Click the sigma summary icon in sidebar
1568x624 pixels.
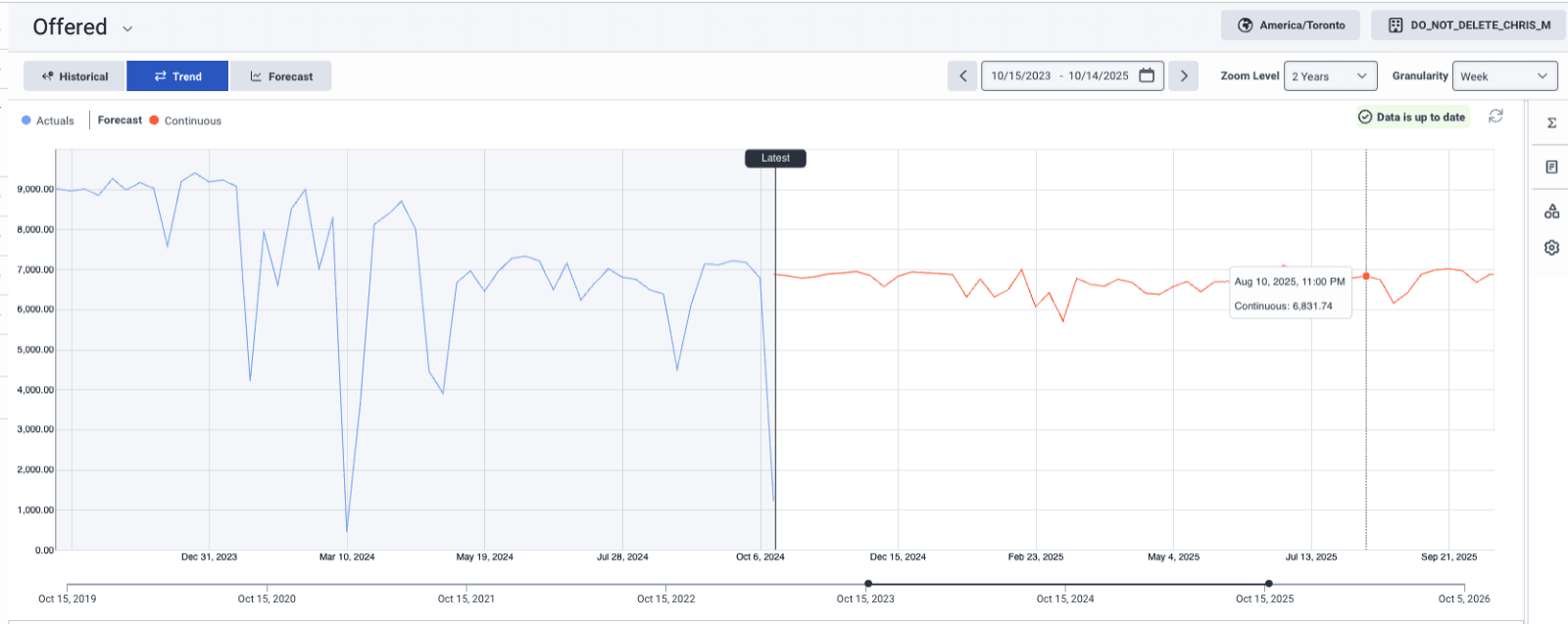point(1551,123)
